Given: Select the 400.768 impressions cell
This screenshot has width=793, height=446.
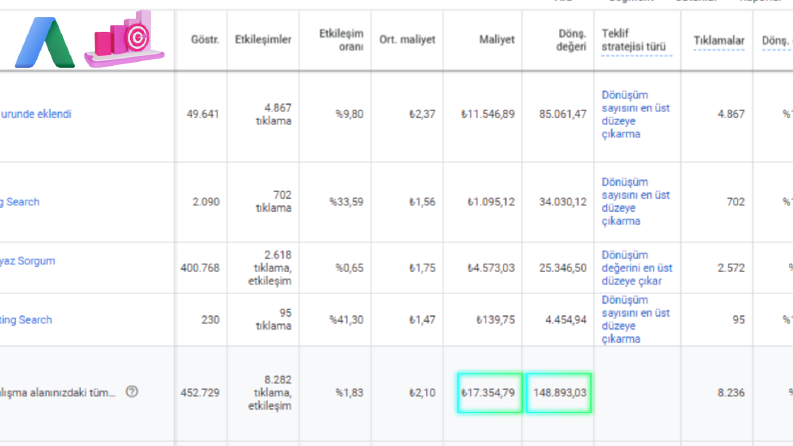Looking at the screenshot, I should 200,267.
